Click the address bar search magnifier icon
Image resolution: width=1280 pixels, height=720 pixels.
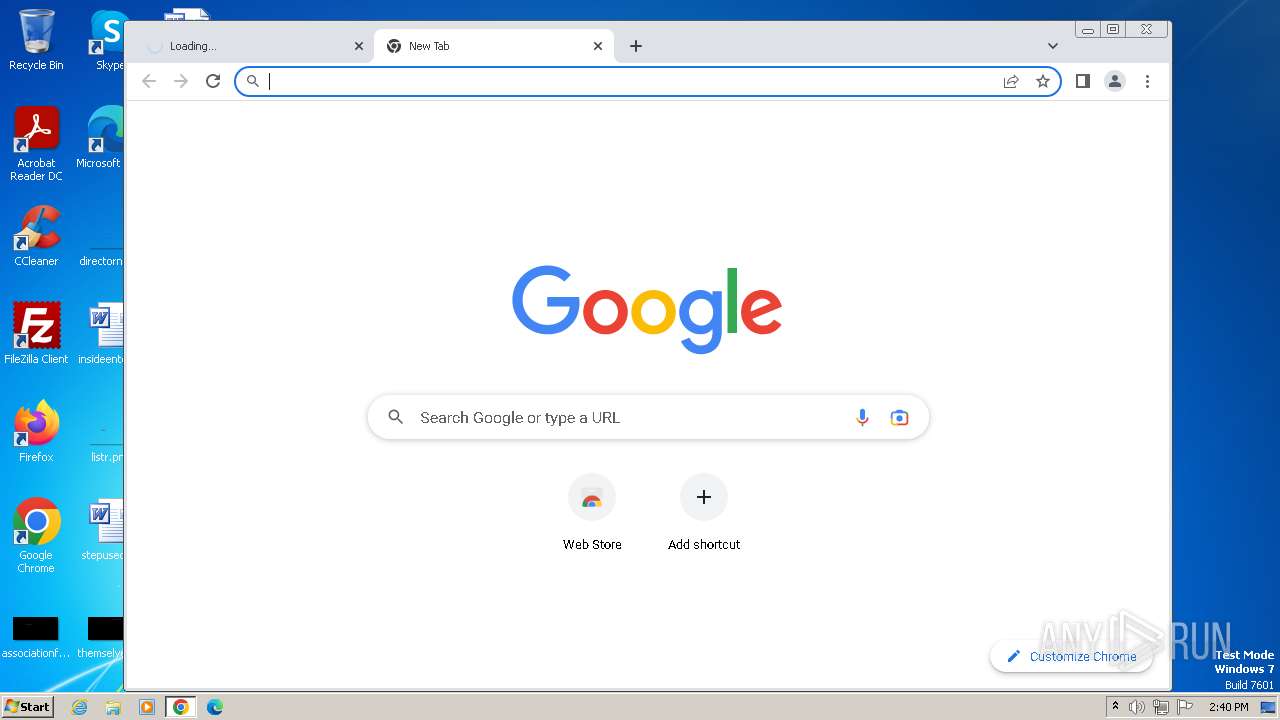(253, 81)
